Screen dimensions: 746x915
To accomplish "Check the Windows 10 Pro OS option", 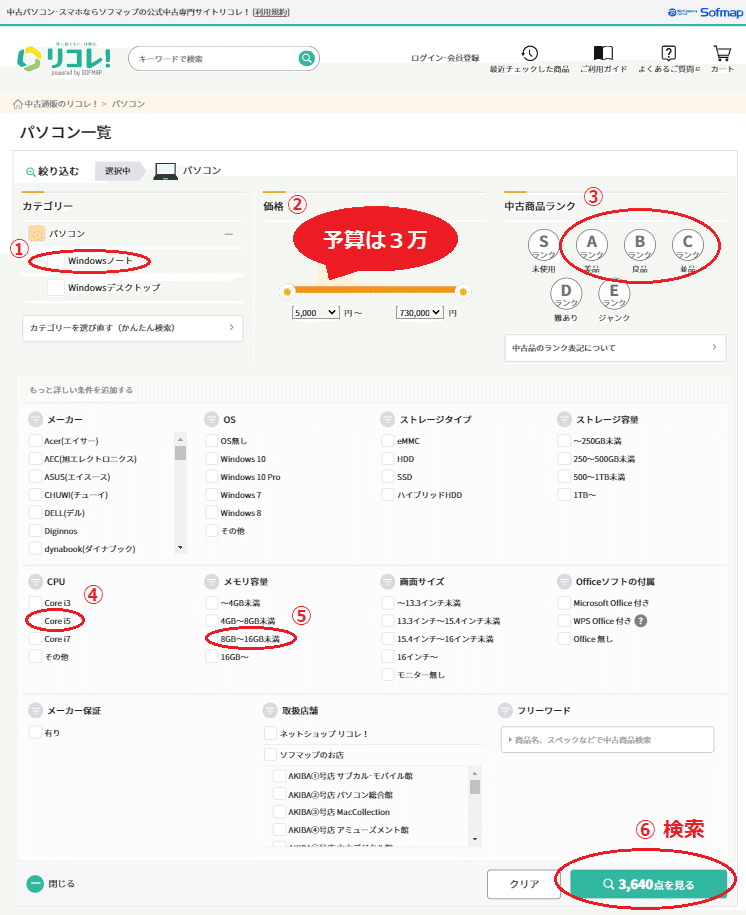I will (x=212, y=477).
